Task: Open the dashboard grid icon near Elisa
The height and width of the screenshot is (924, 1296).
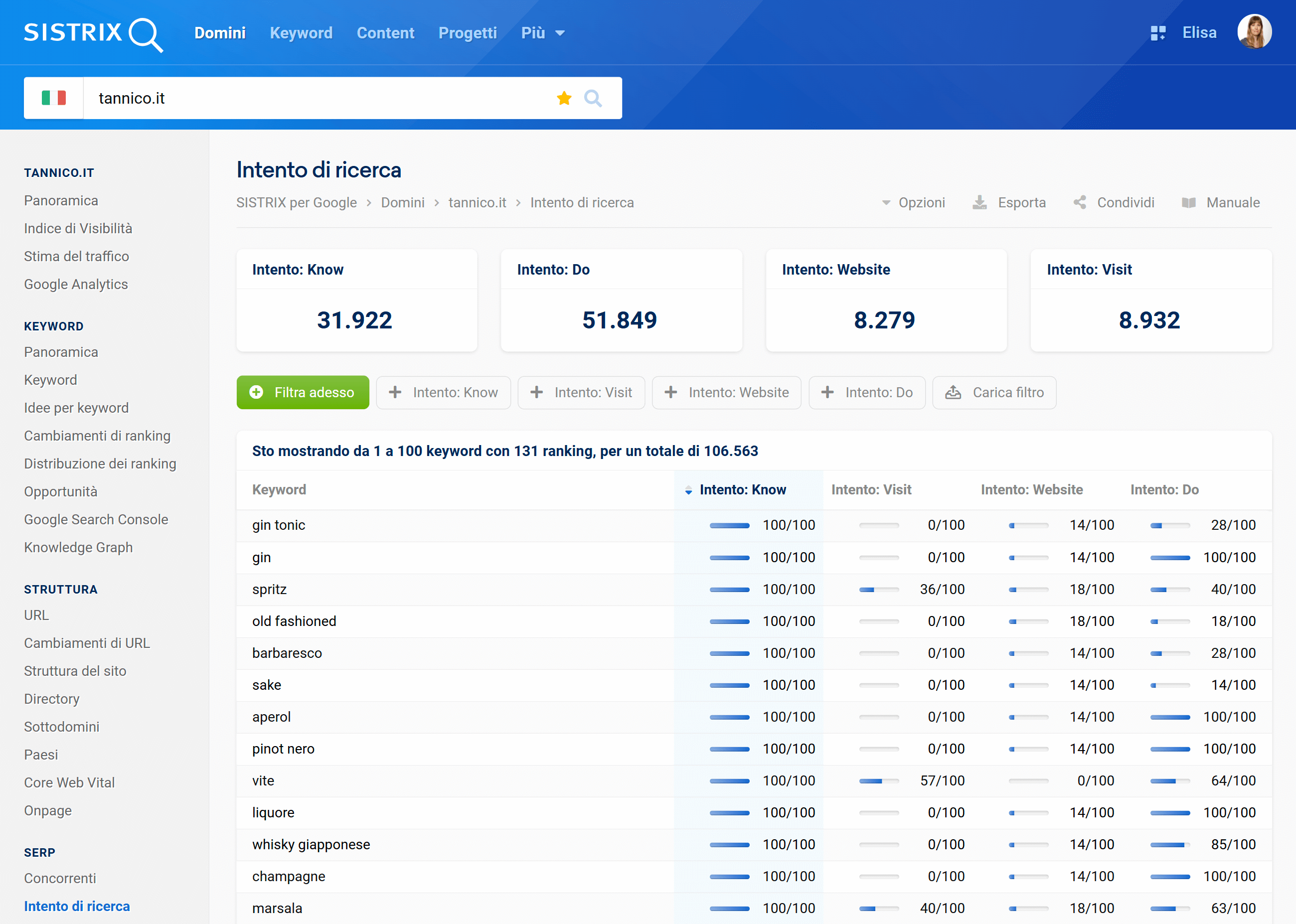Action: tap(1158, 33)
